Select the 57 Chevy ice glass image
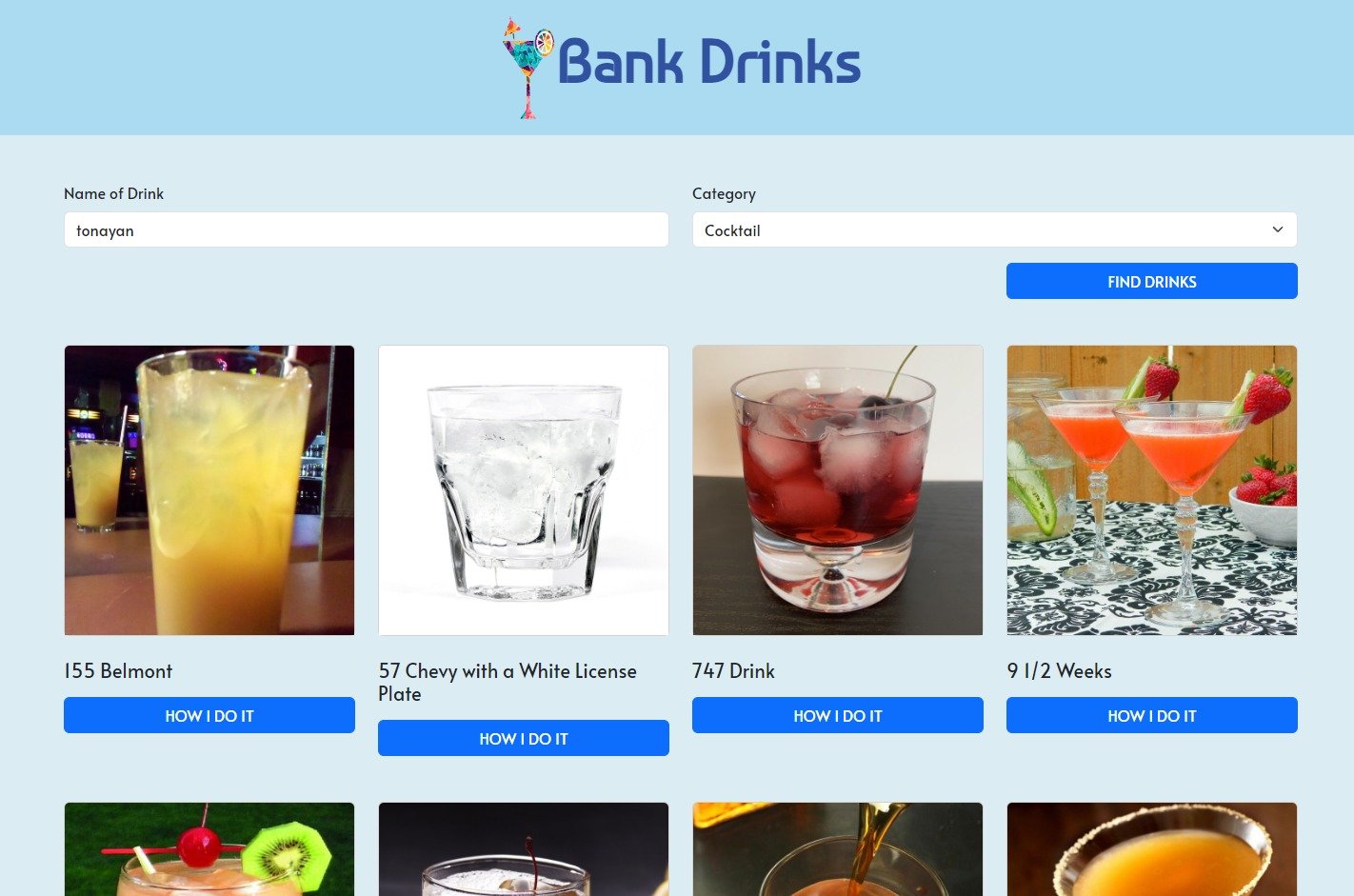The width and height of the screenshot is (1354, 896). (524, 490)
